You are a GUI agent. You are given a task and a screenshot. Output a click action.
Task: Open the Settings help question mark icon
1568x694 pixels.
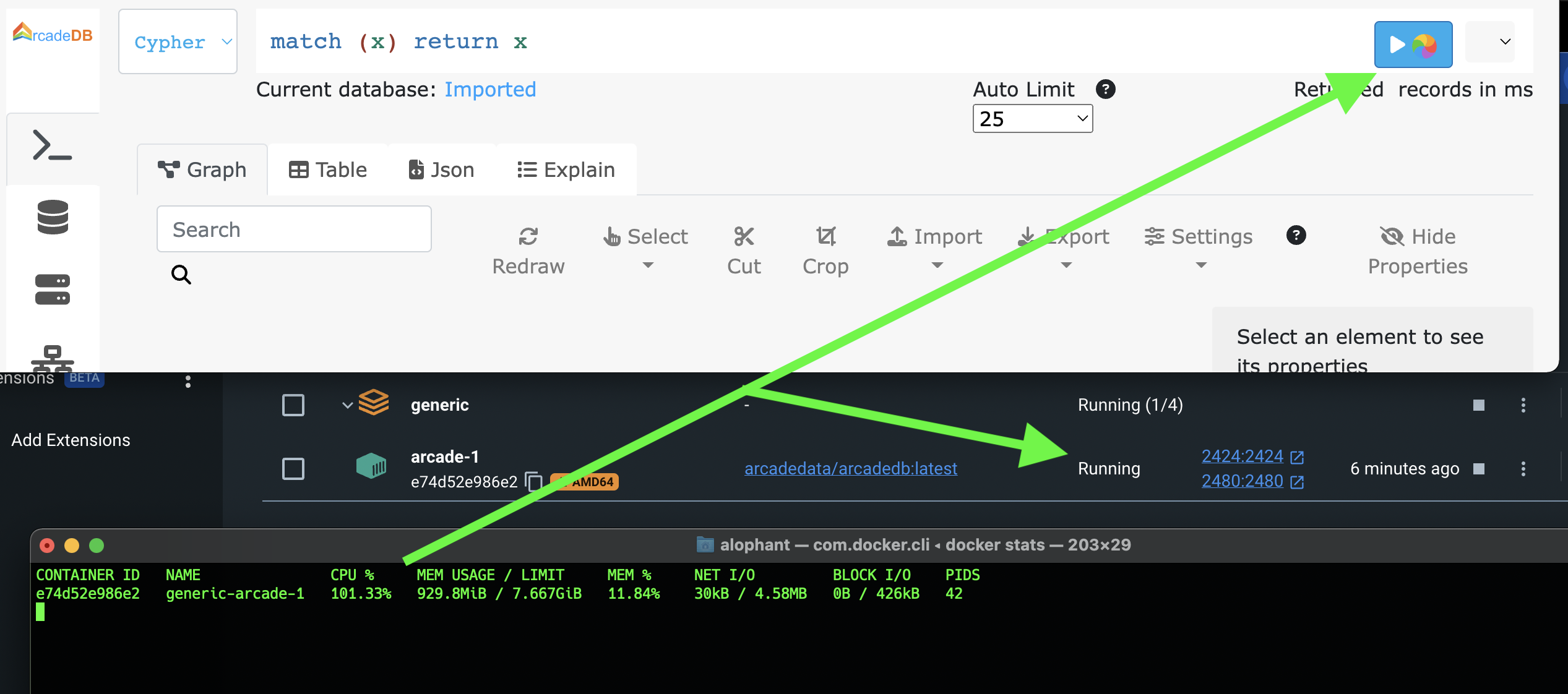coord(1296,236)
